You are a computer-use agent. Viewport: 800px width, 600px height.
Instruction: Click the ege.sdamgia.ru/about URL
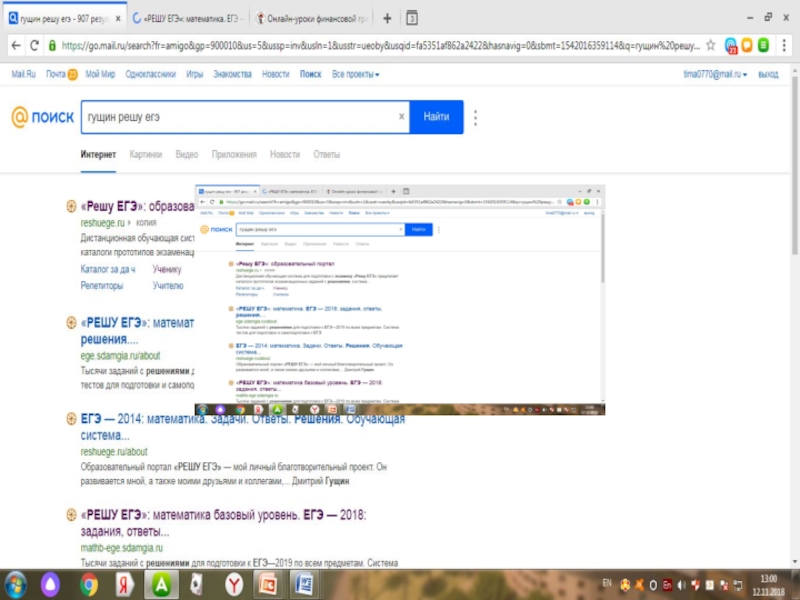click(x=120, y=356)
